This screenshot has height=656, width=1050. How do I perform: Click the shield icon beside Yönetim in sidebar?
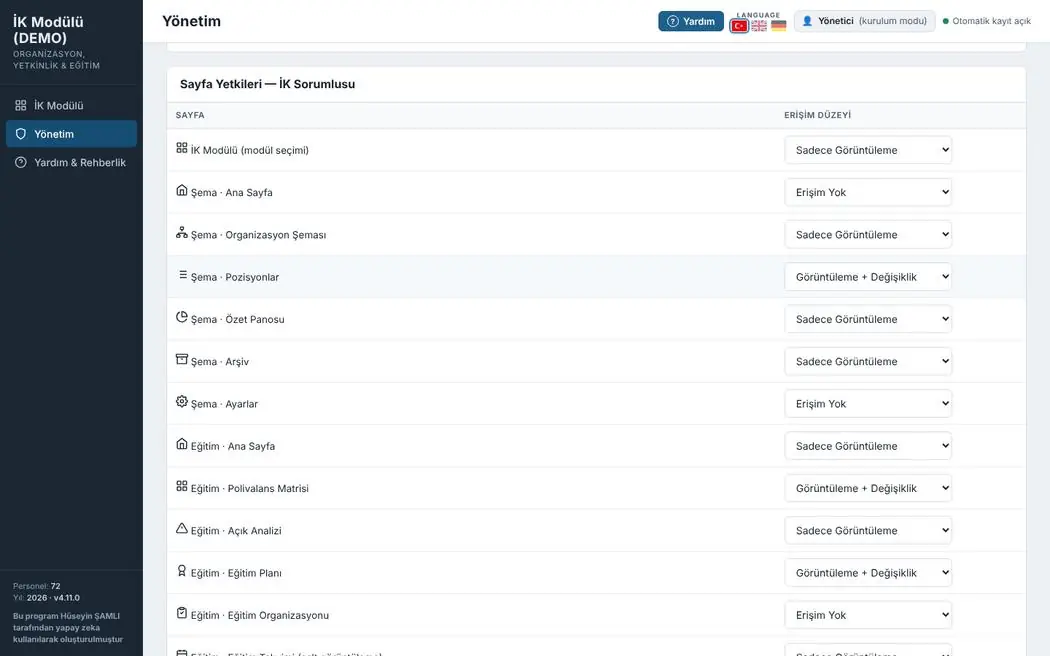coord(21,134)
